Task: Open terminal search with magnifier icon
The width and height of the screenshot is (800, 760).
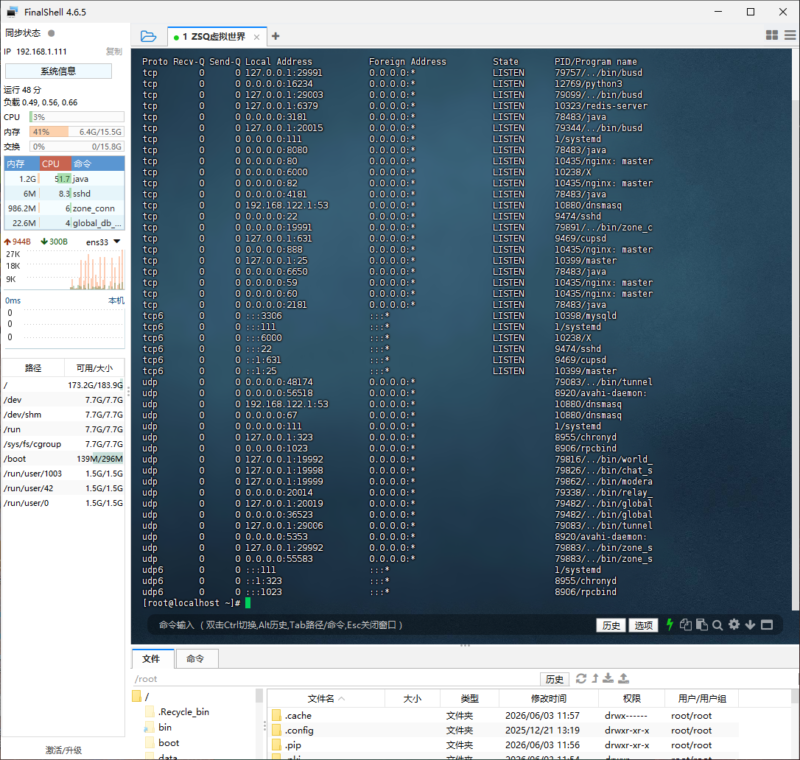Action: click(x=717, y=625)
